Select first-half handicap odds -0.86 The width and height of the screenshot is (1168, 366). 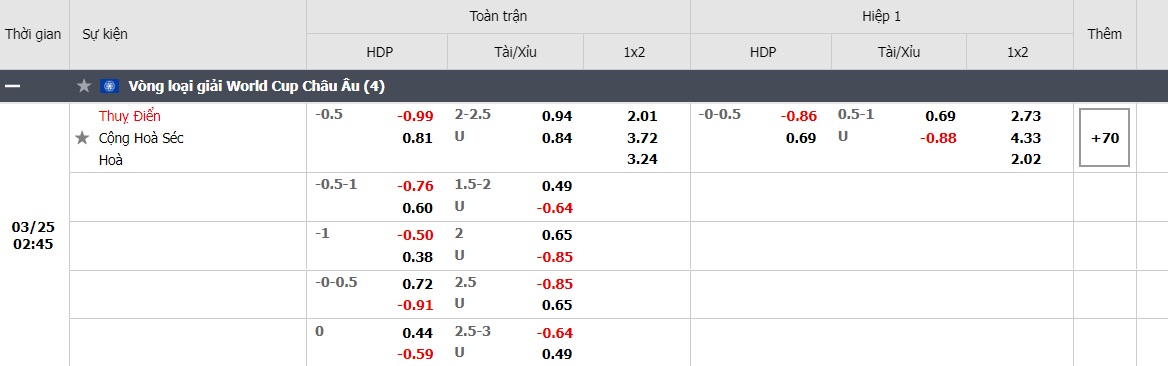point(799,116)
